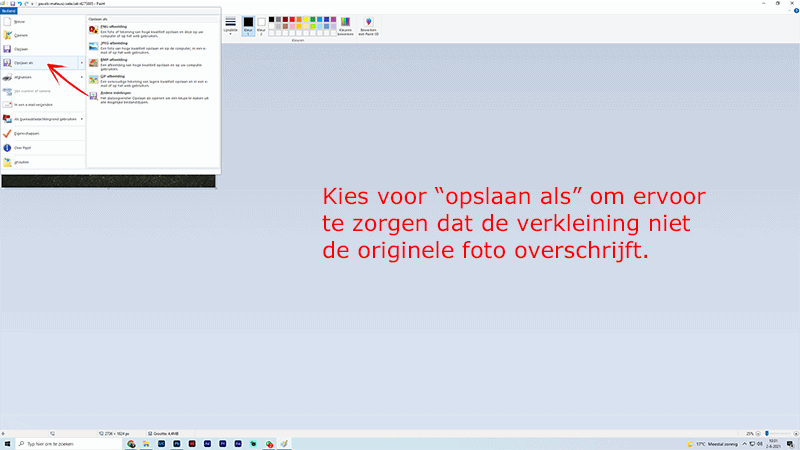Image resolution: width=800 pixels, height=450 pixels.
Task: Pick the purple color swatch
Action: tap(334, 19)
